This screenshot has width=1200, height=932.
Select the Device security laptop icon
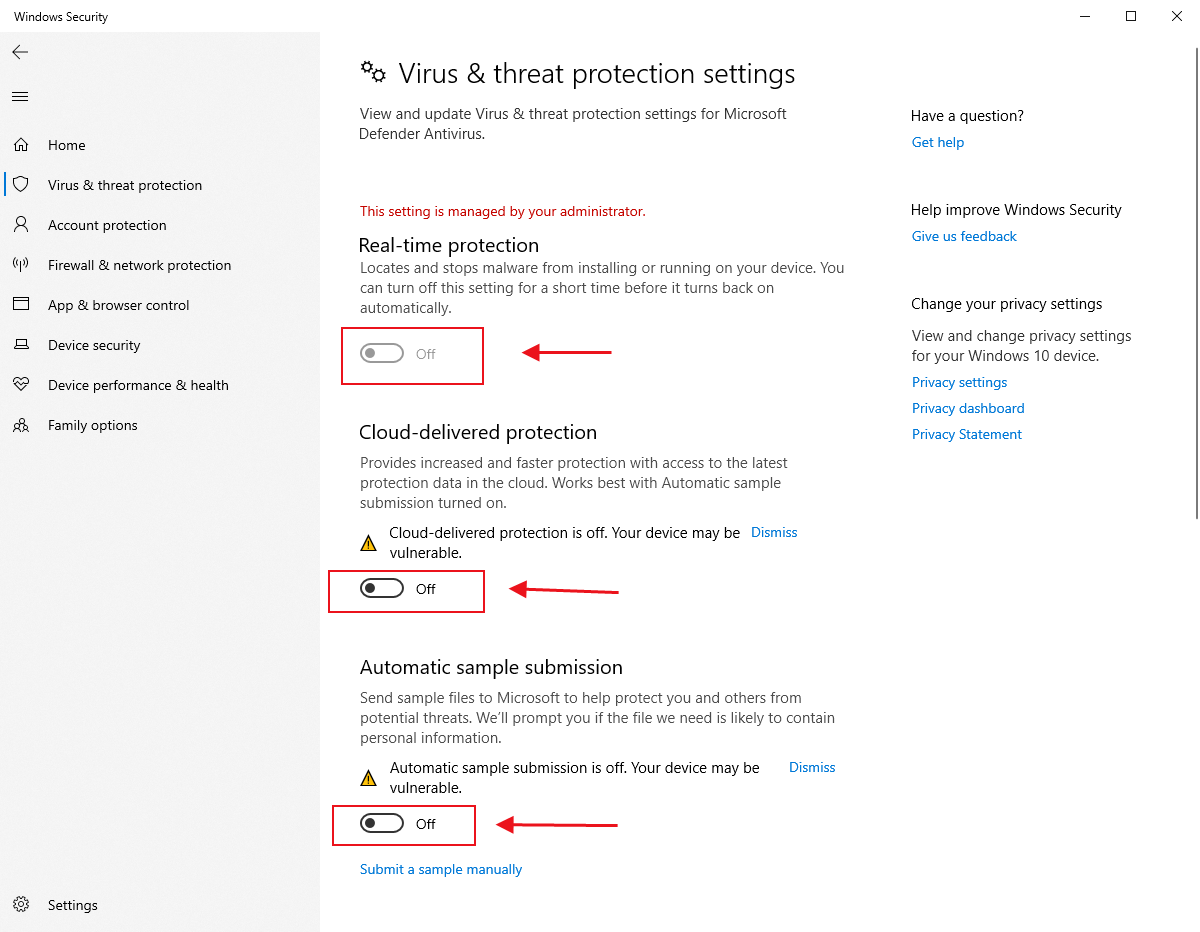[x=20, y=345]
